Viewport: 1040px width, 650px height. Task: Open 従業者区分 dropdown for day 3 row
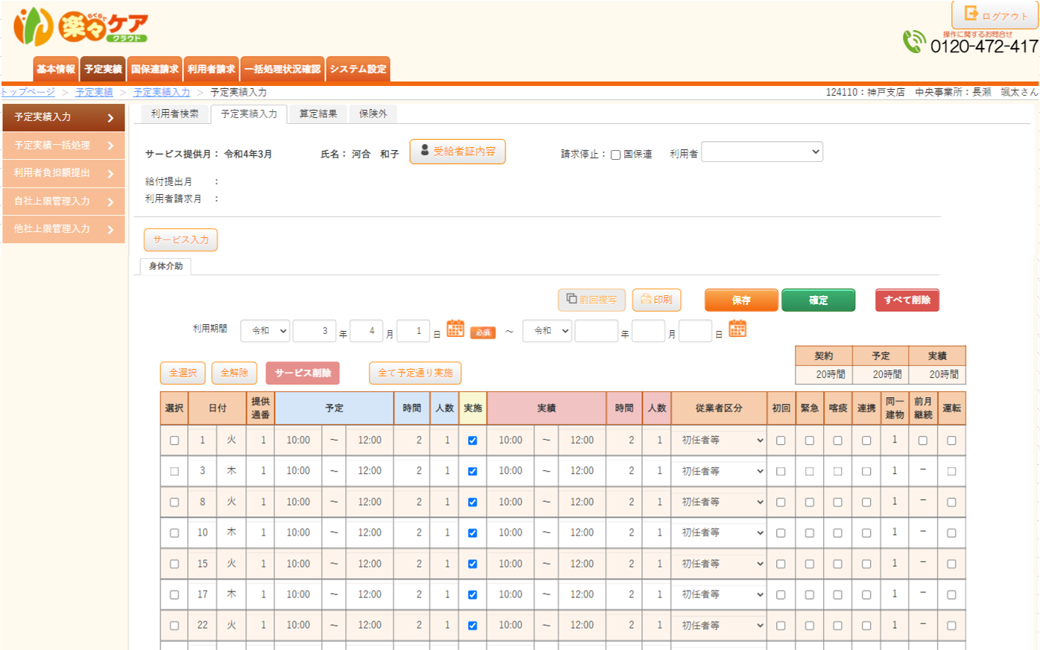tap(717, 472)
